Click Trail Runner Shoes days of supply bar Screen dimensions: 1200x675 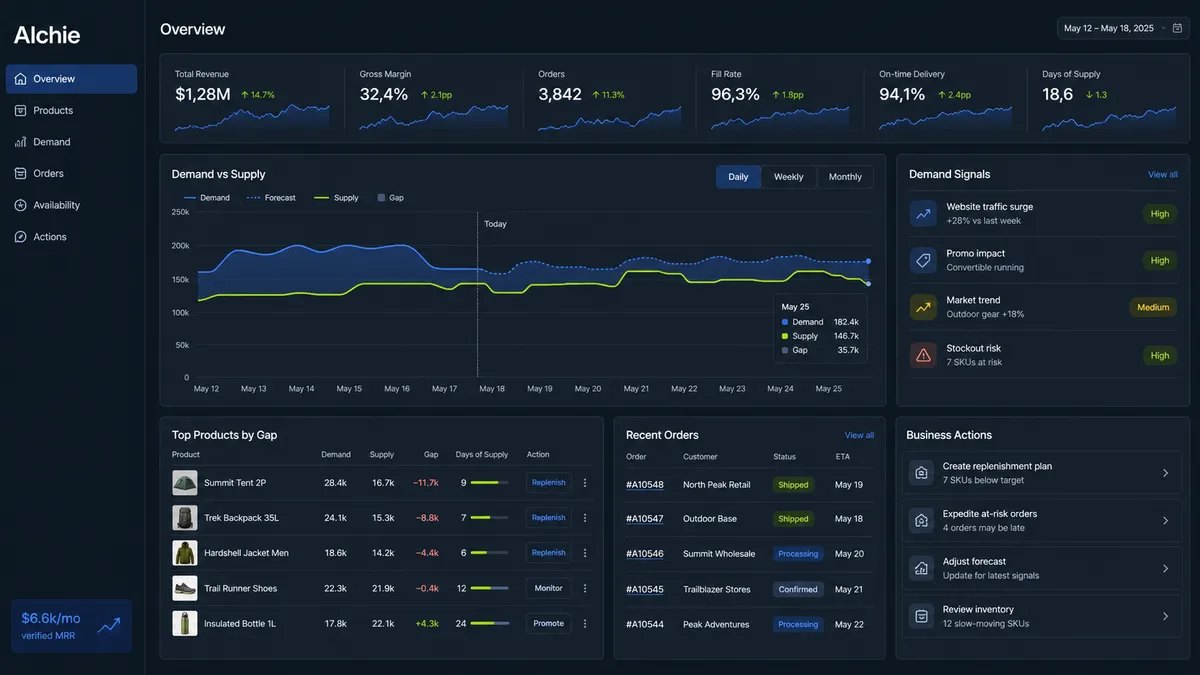tap(490, 588)
